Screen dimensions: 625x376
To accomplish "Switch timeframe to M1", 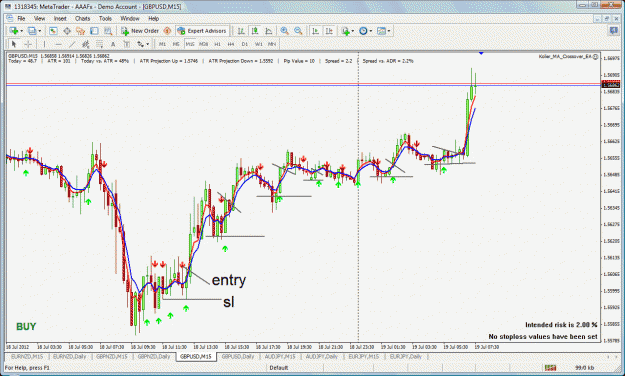I will pos(162,44).
